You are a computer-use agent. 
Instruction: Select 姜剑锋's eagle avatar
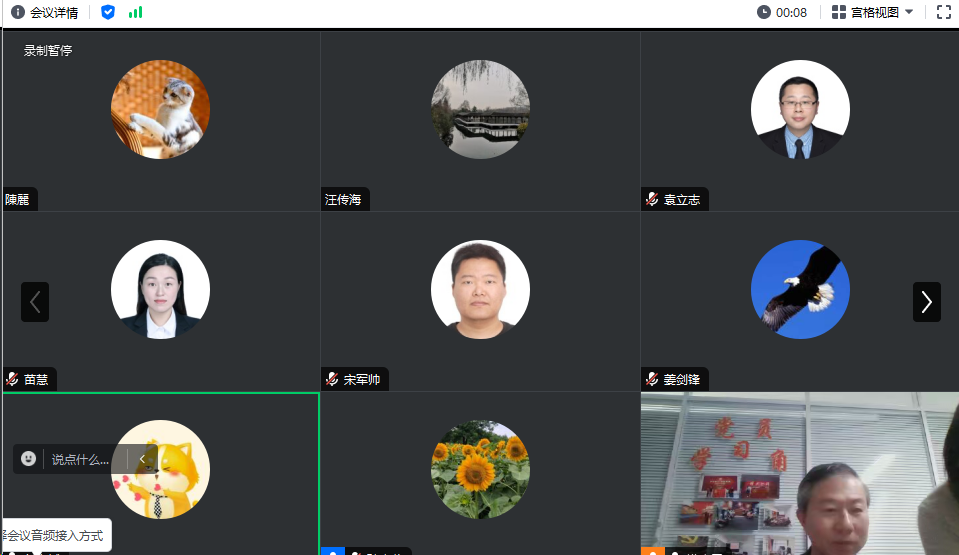click(x=800, y=289)
